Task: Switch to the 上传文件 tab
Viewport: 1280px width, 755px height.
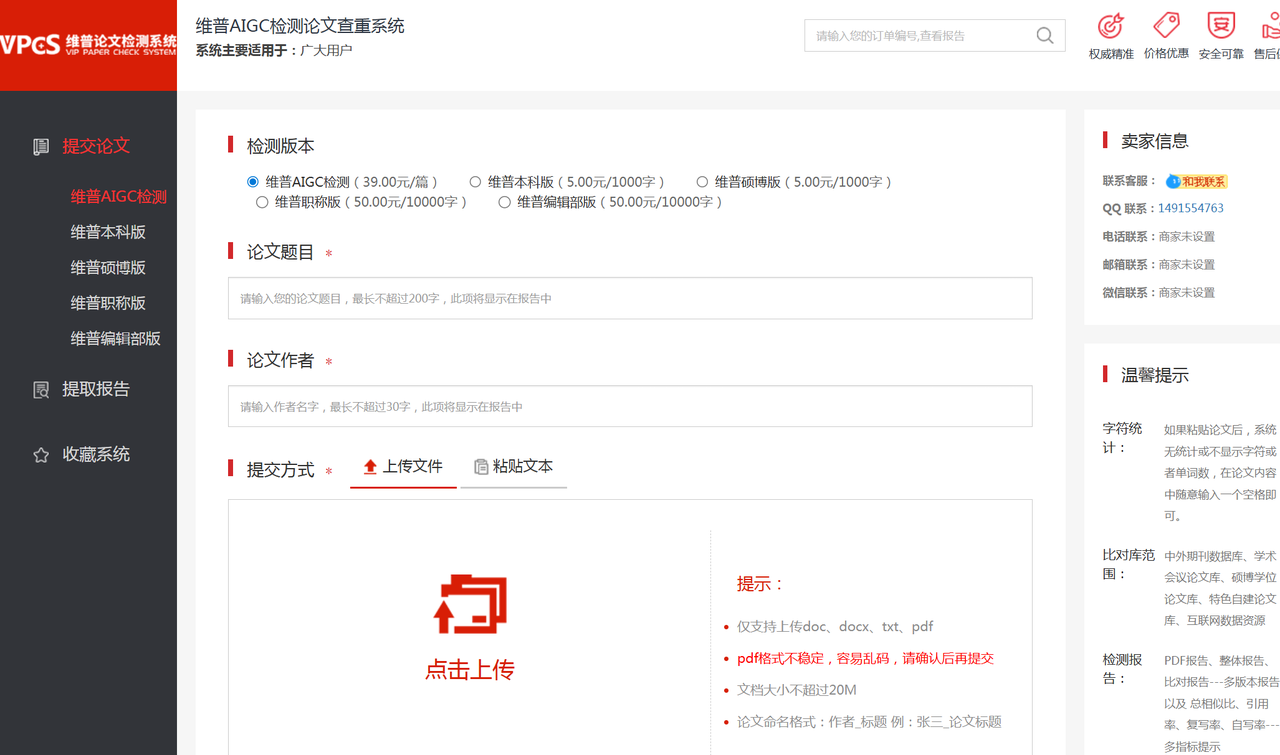Action: coord(403,467)
